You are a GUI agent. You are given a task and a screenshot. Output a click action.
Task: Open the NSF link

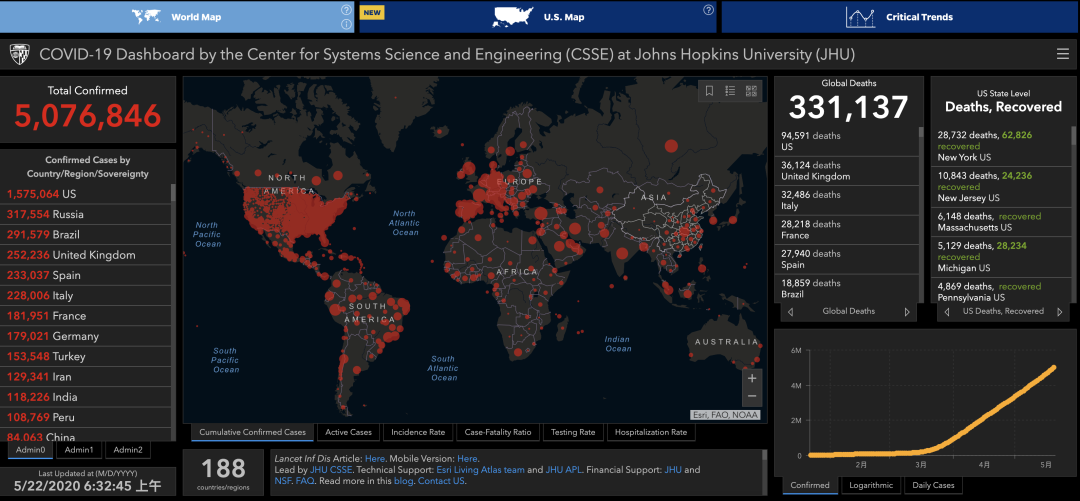[282, 481]
